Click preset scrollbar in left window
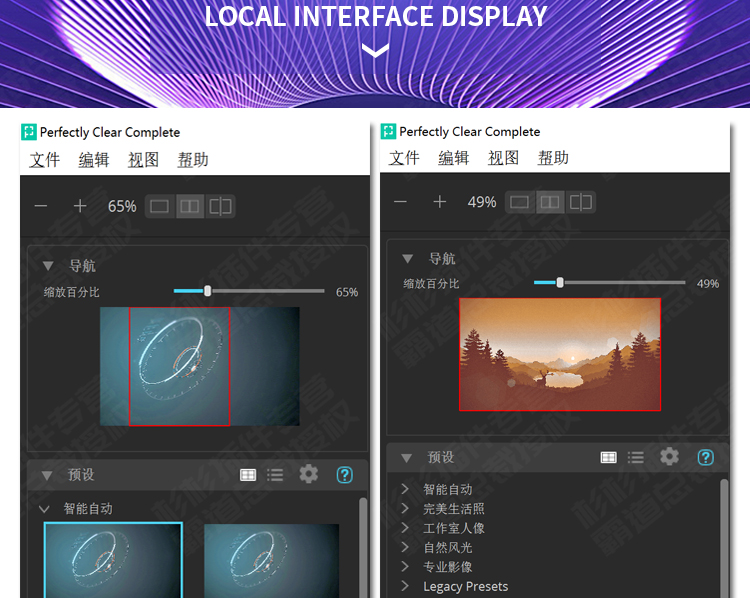Screen dimensions: 750x598 (x=363, y=548)
